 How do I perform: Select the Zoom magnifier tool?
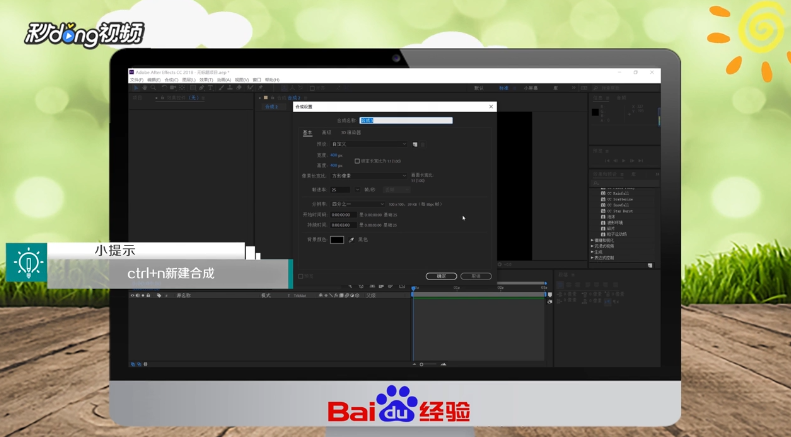tap(153, 88)
